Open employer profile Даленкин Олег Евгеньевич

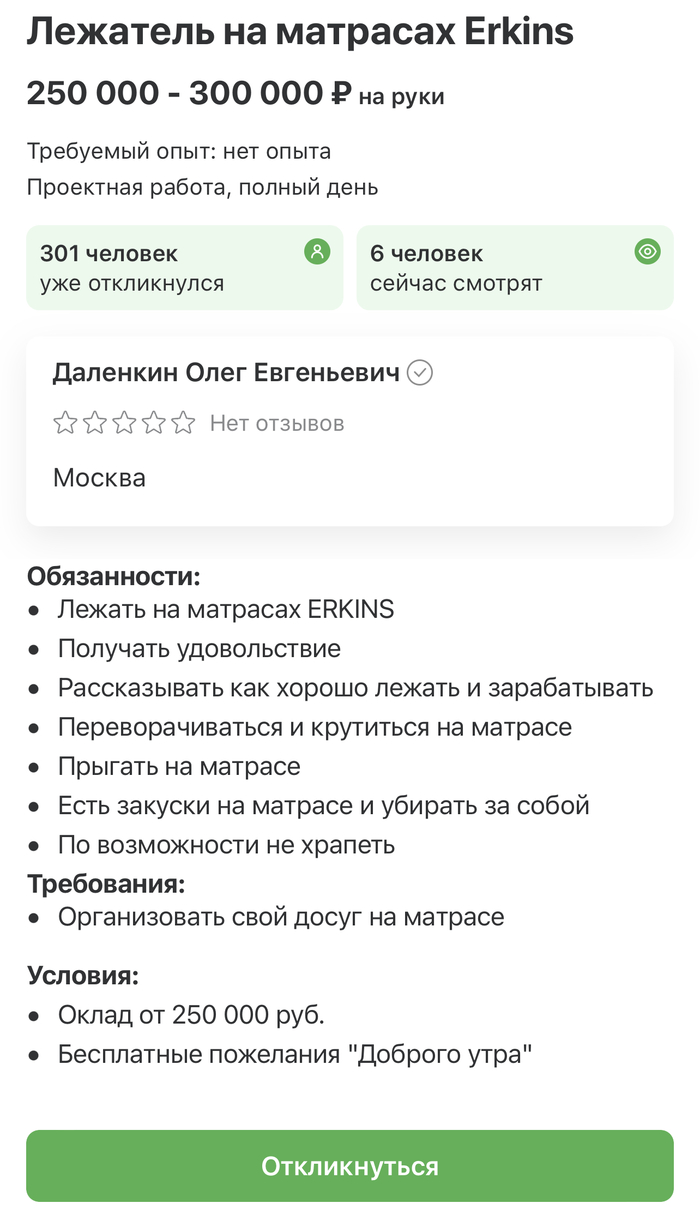coord(226,373)
